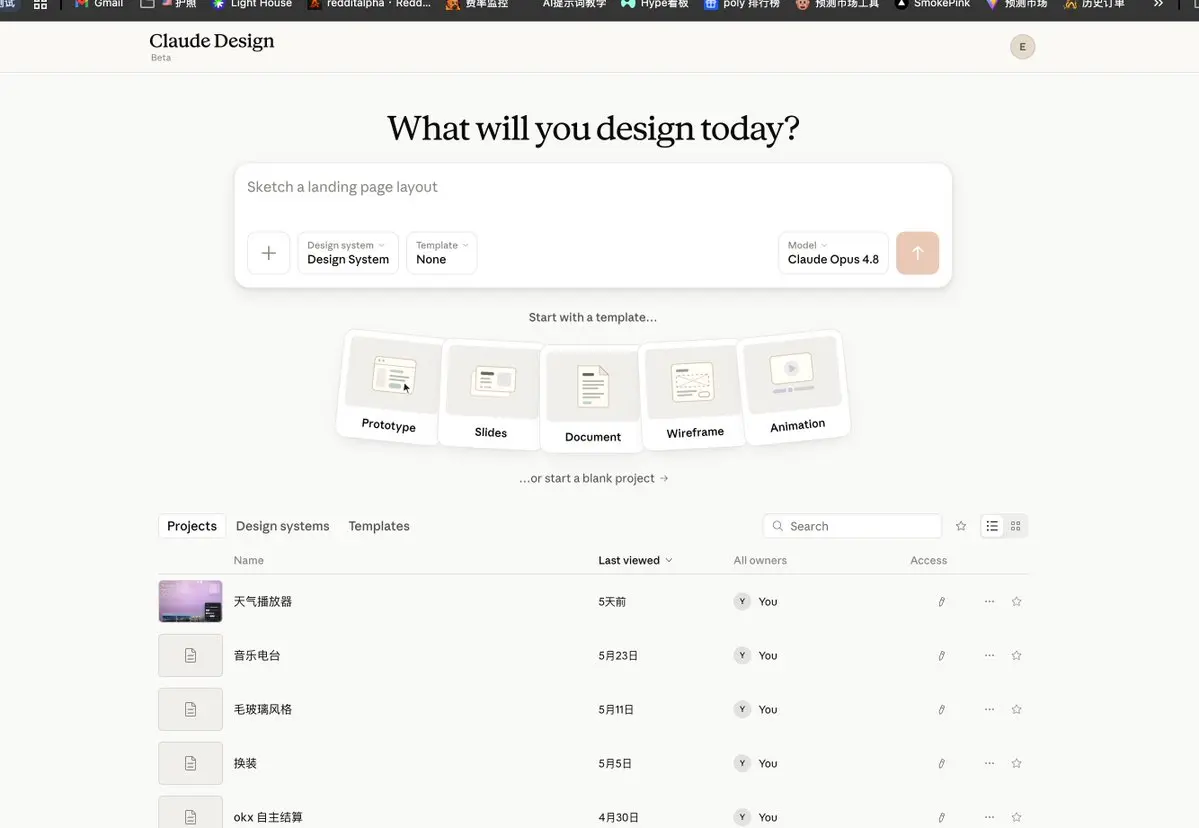Screen dimensions: 1199x828
Task: Open the E user avatar menu
Action: [x=1022, y=47]
